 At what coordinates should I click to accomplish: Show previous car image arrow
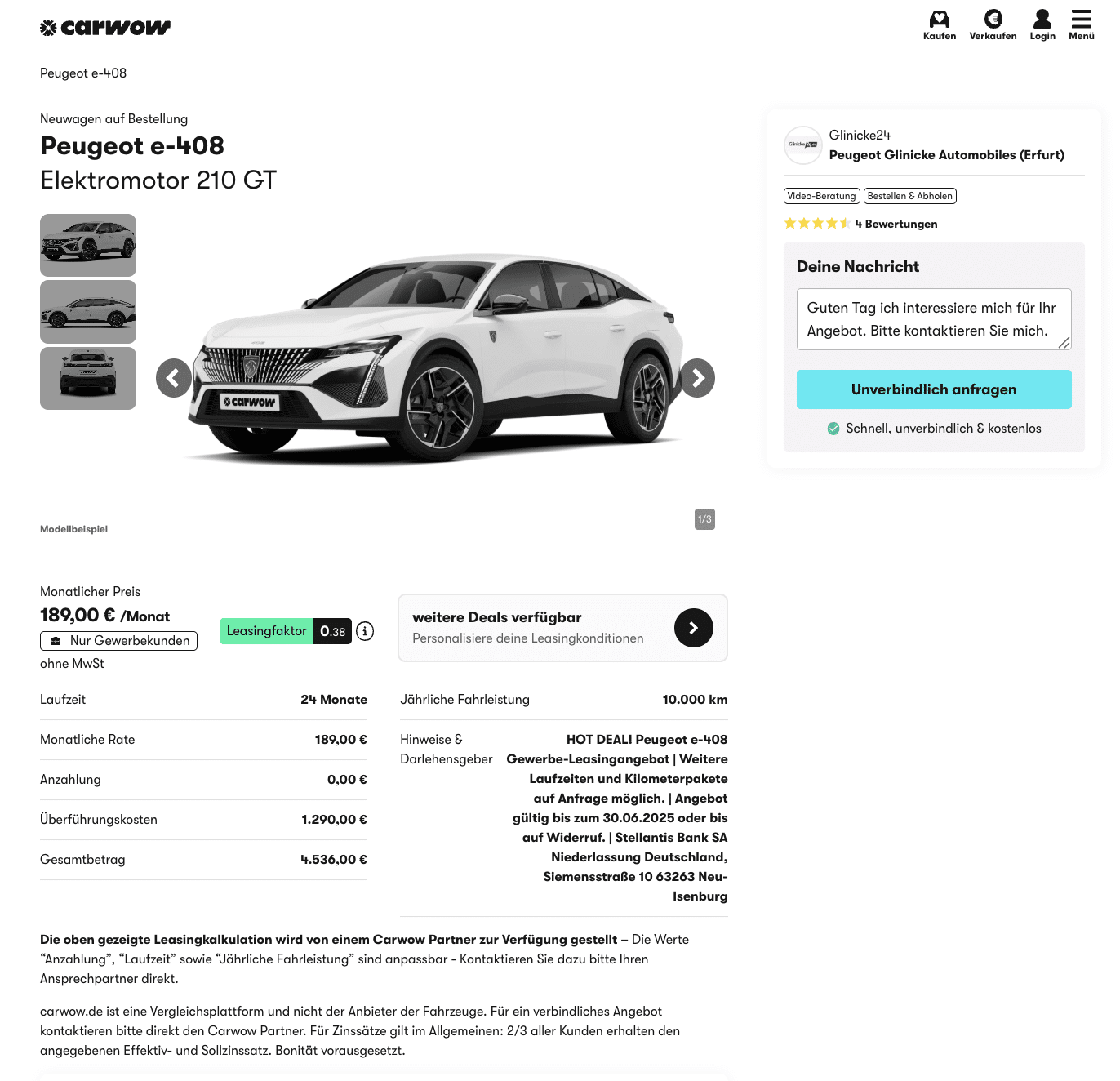click(x=174, y=378)
